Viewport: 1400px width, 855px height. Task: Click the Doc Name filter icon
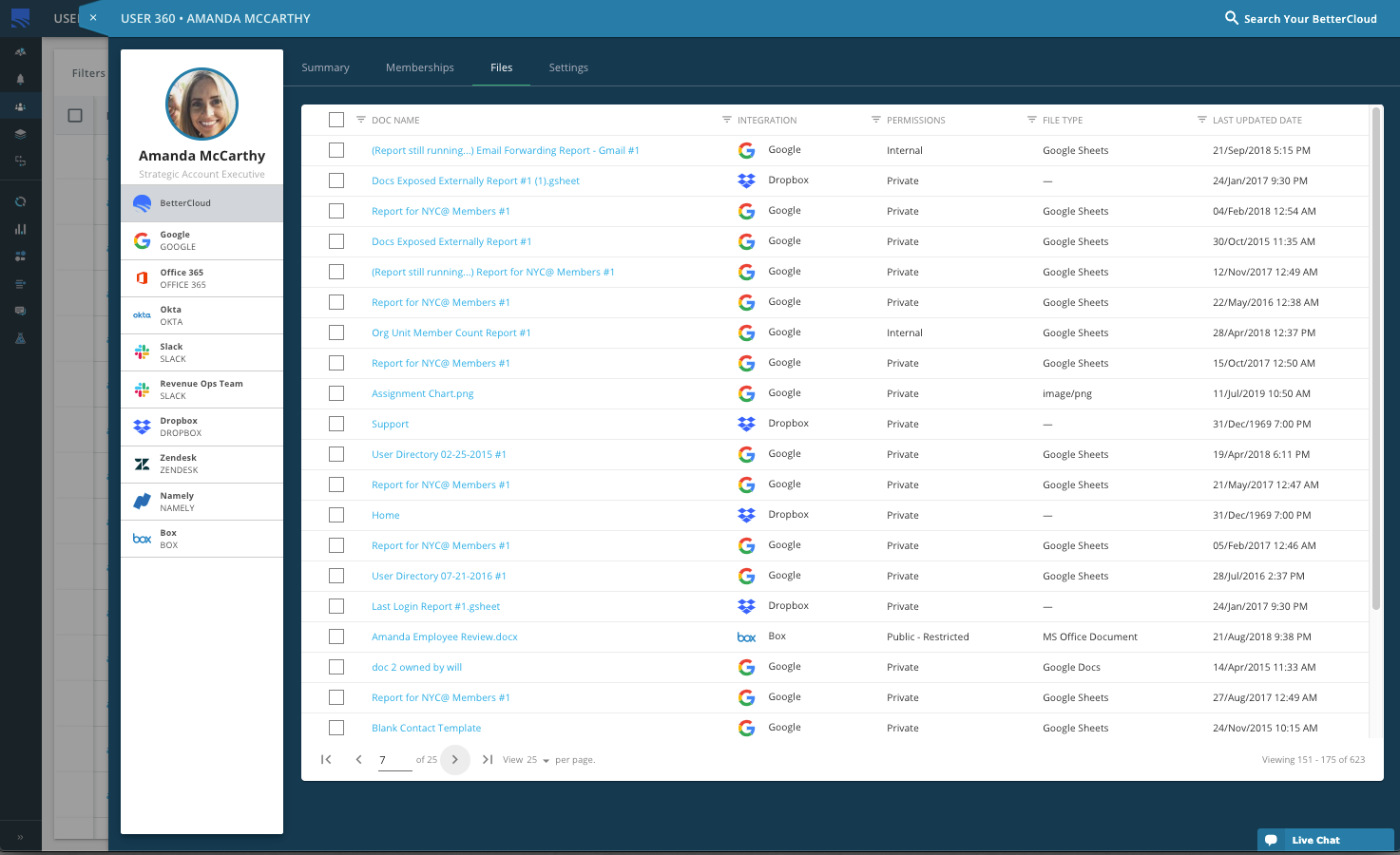361,120
